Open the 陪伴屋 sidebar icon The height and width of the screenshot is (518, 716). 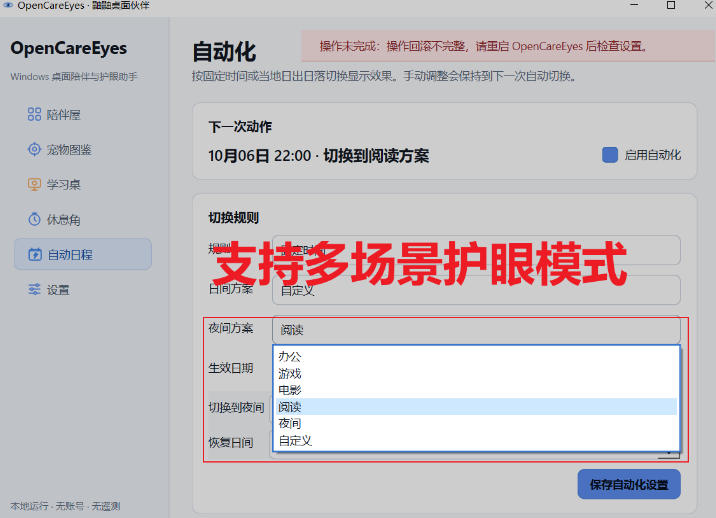(x=34, y=114)
